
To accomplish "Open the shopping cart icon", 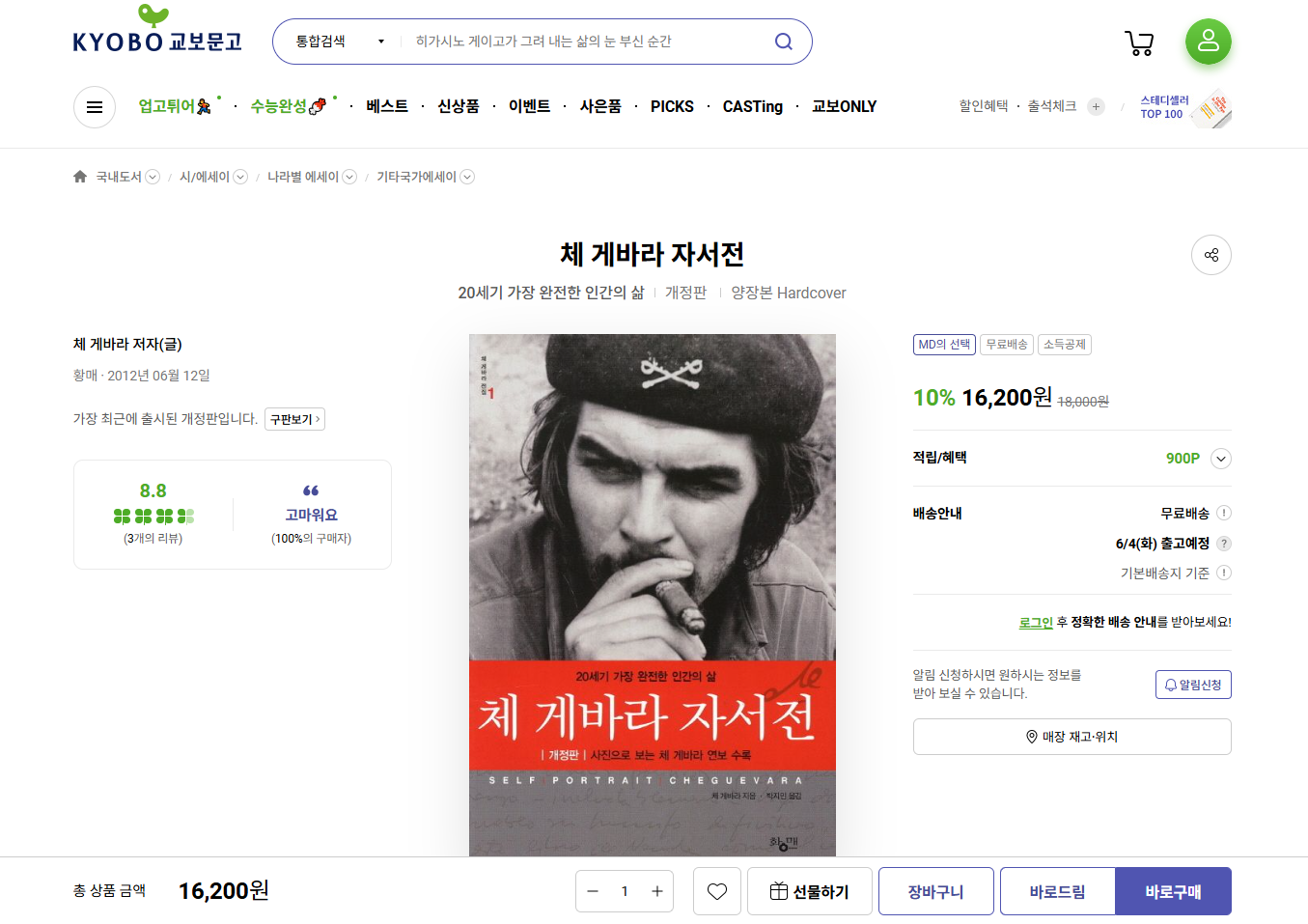I will [1139, 43].
